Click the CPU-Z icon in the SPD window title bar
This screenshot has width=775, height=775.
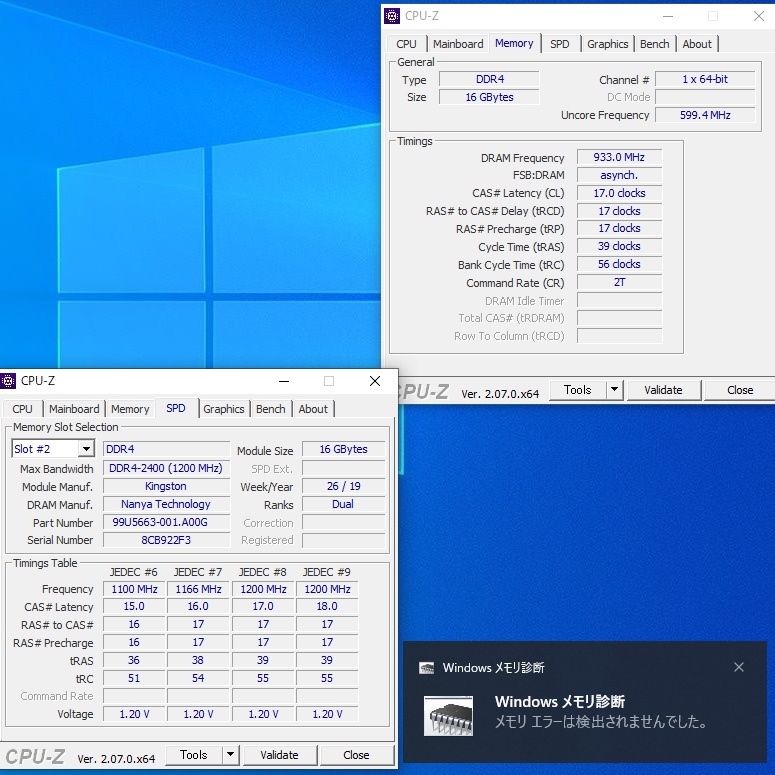[x=9, y=381]
